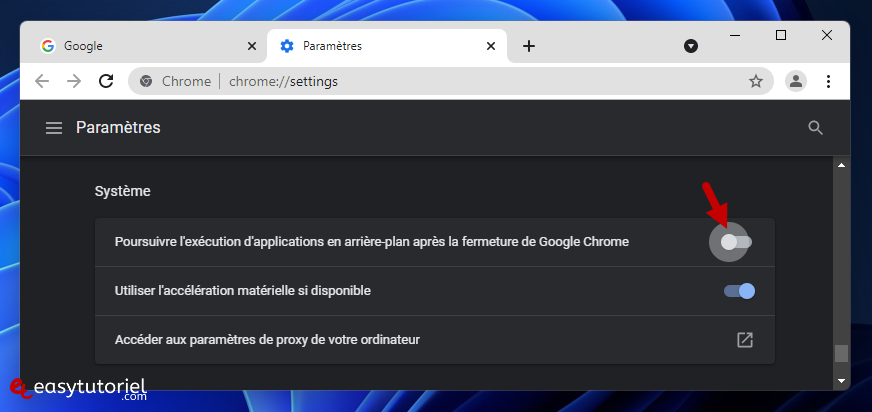Click 'Poursuivre l'exécution d'applications' label
Image resolution: width=872 pixels, height=412 pixels.
(371, 242)
